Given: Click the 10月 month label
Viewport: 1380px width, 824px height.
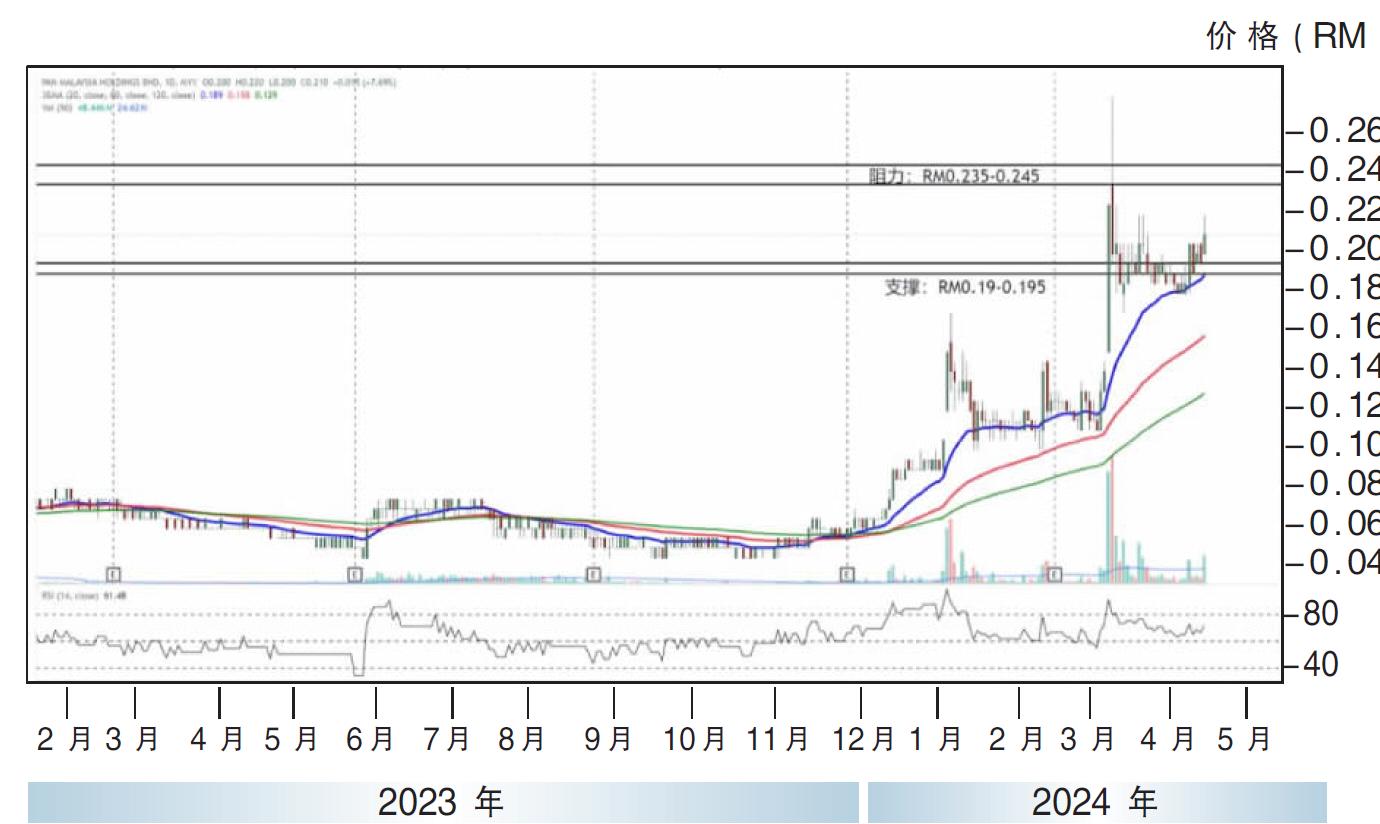Looking at the screenshot, I should pos(694,740).
